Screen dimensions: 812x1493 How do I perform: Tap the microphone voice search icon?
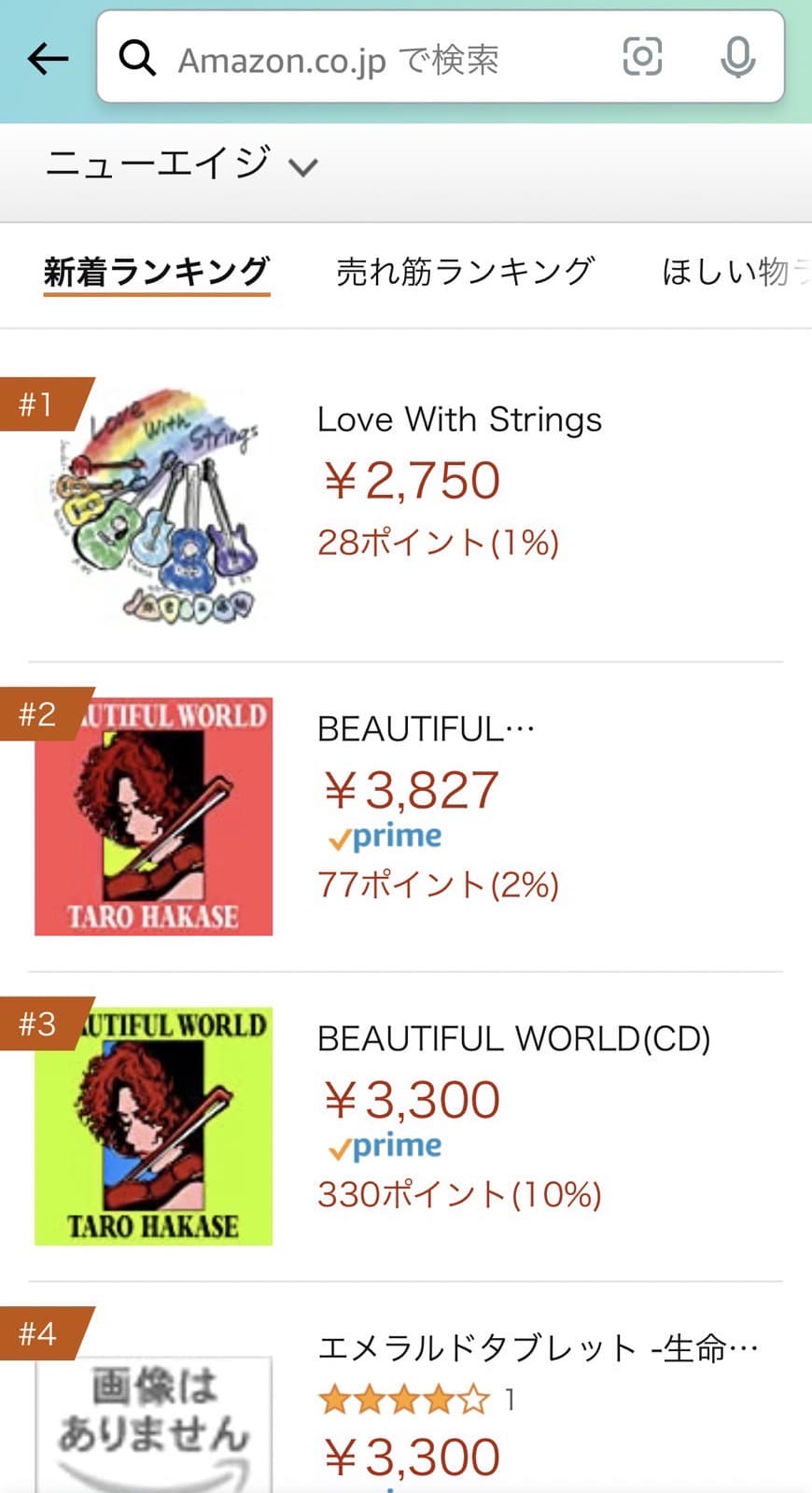coord(737,58)
